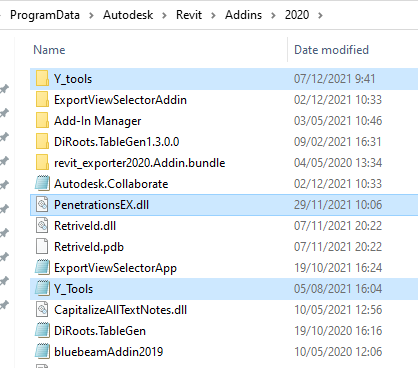Select the CapitalizeAllTextNotes.dll file icon
Screen dimensions: 418x368
[42, 310]
